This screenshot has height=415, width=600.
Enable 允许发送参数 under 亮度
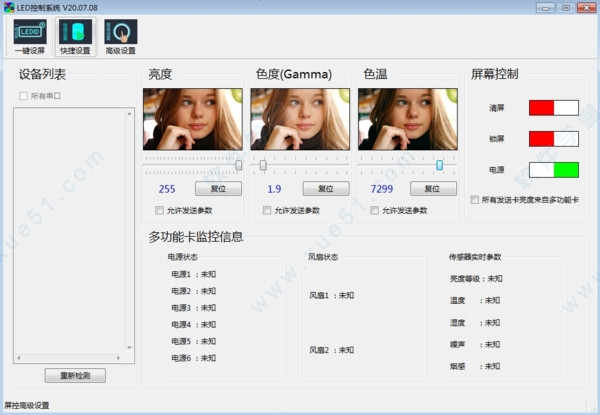point(159,210)
